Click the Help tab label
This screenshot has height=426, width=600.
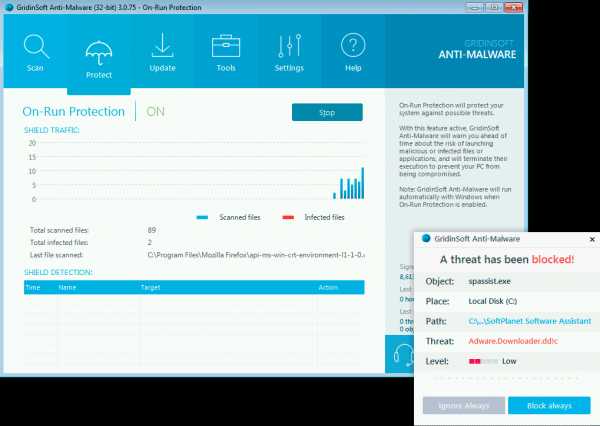[x=353, y=68]
